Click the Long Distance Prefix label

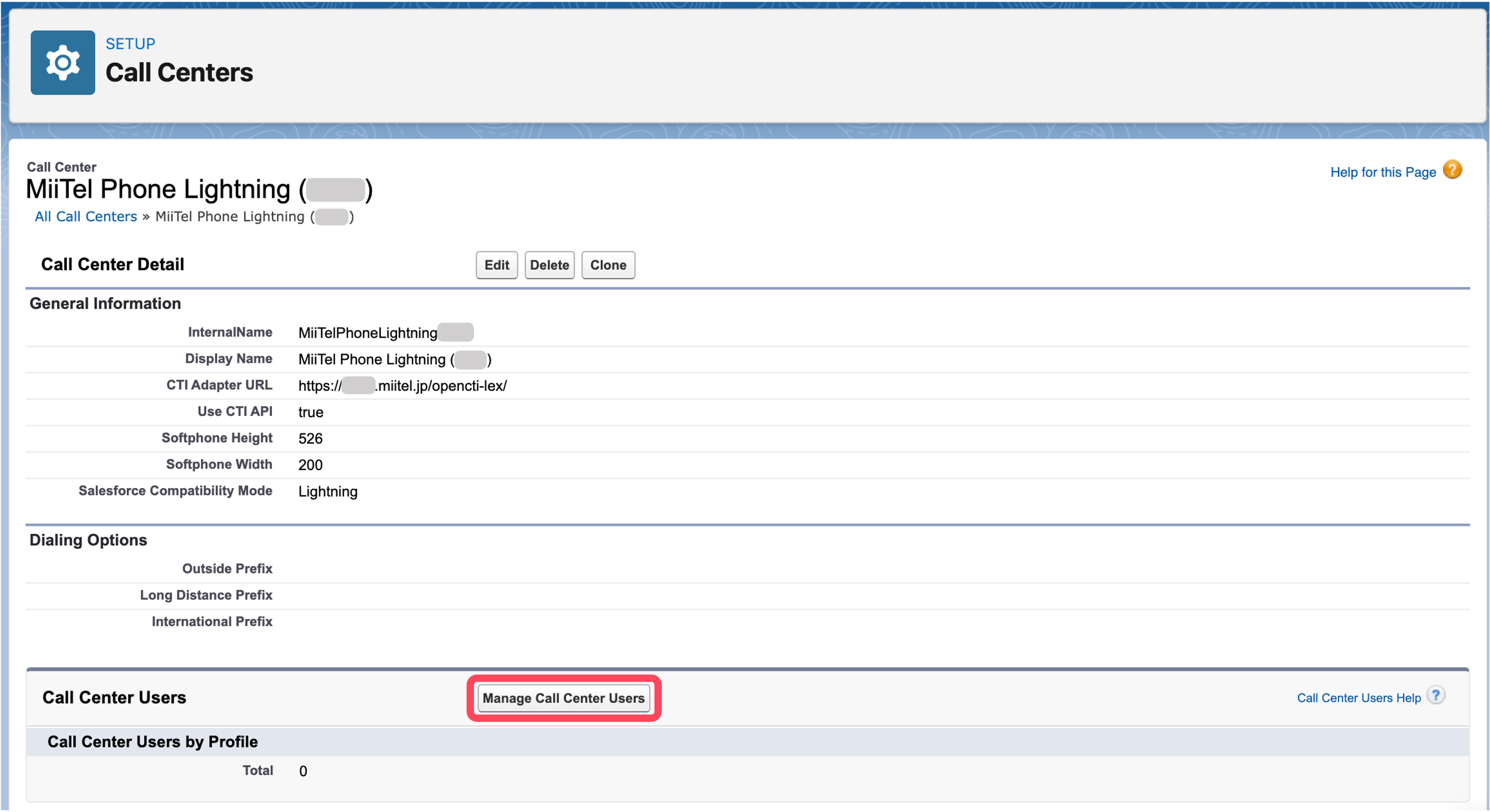[x=206, y=595]
